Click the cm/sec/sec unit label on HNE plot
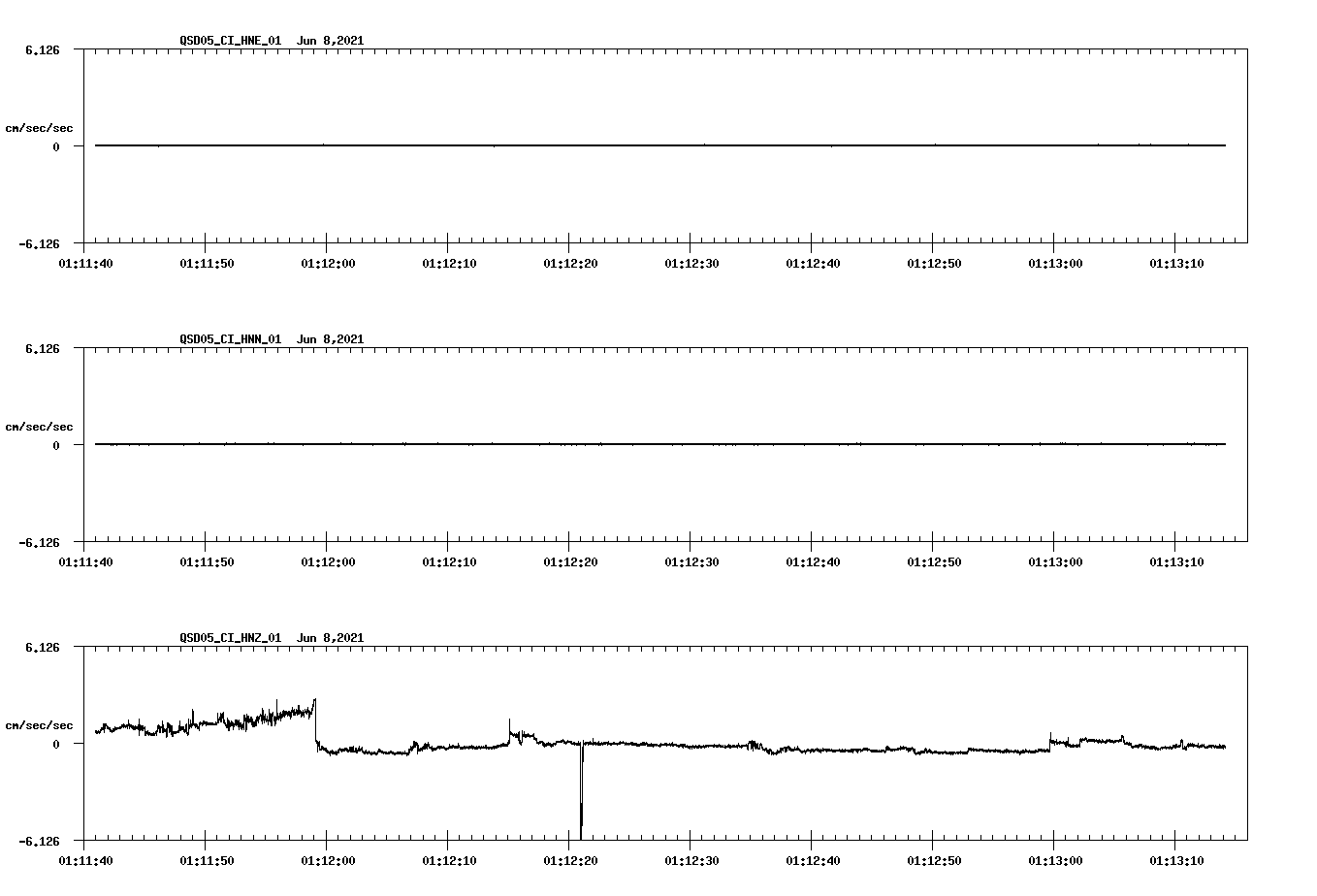Screen dimensions: 1317x896 pos(39,128)
